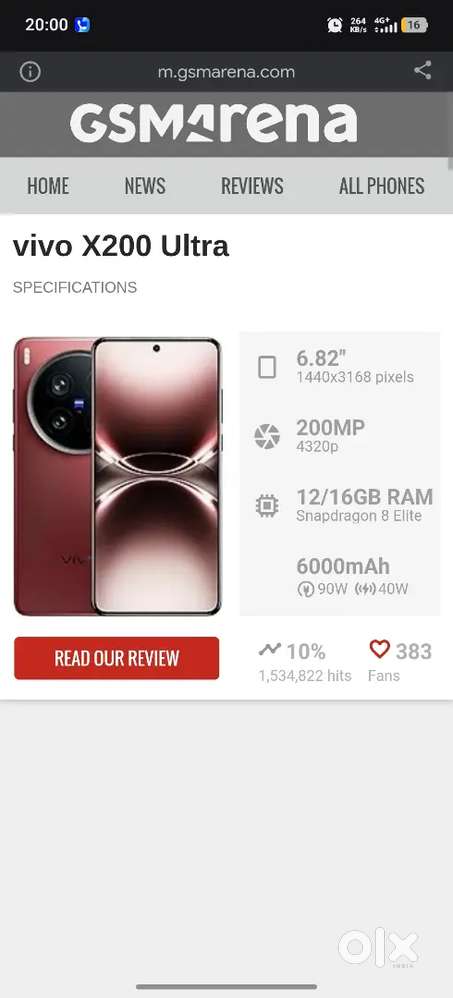
Task: Tap the site info icon
Action: (30, 72)
